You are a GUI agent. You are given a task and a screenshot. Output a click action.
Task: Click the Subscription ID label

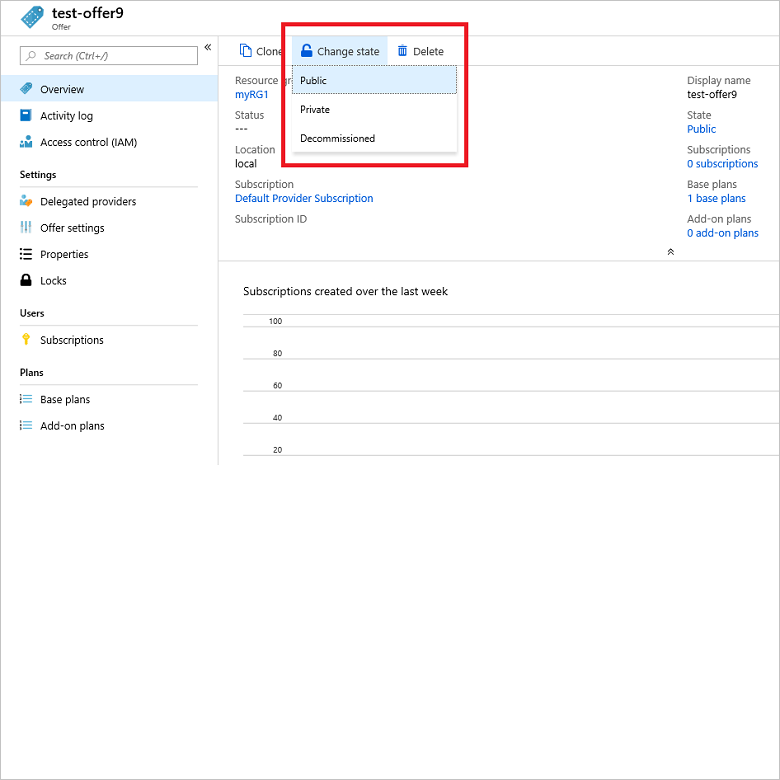tap(271, 219)
